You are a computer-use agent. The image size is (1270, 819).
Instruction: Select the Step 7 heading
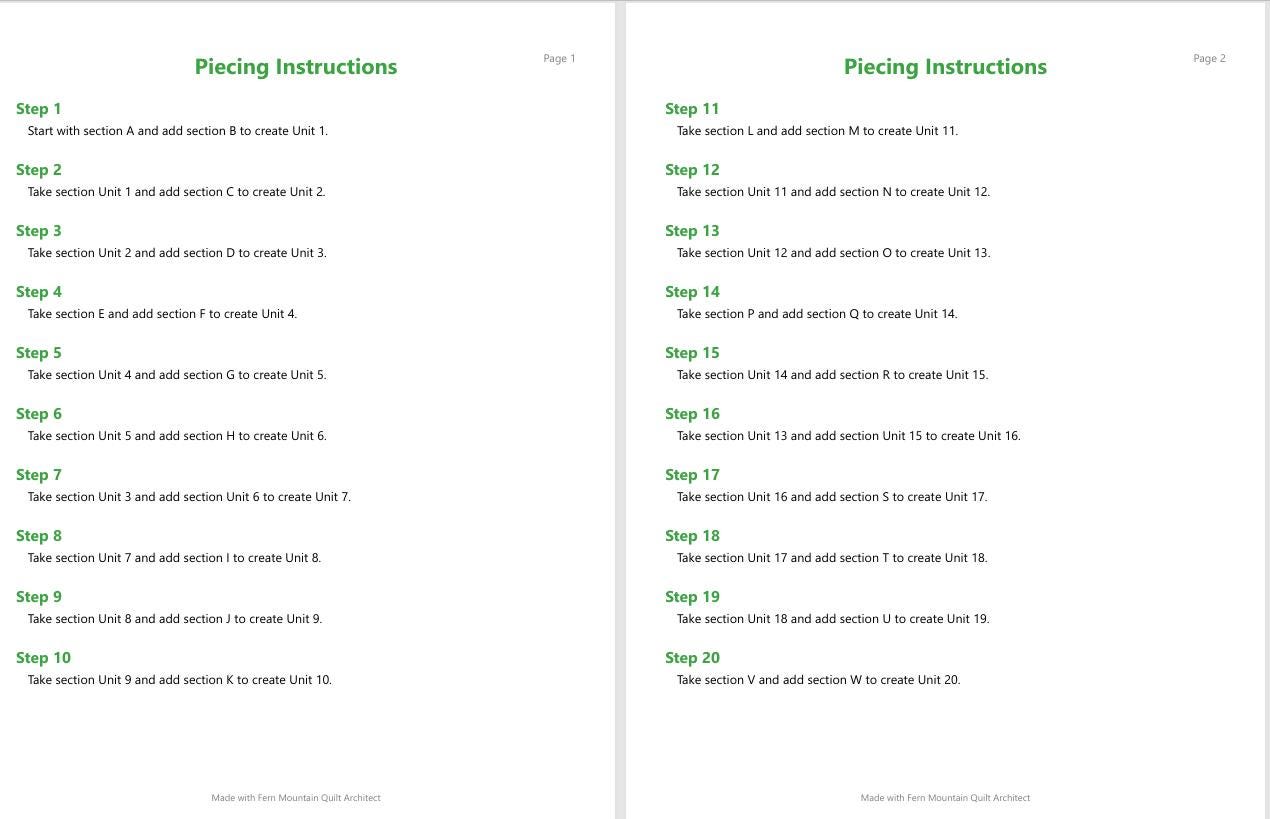(x=39, y=475)
